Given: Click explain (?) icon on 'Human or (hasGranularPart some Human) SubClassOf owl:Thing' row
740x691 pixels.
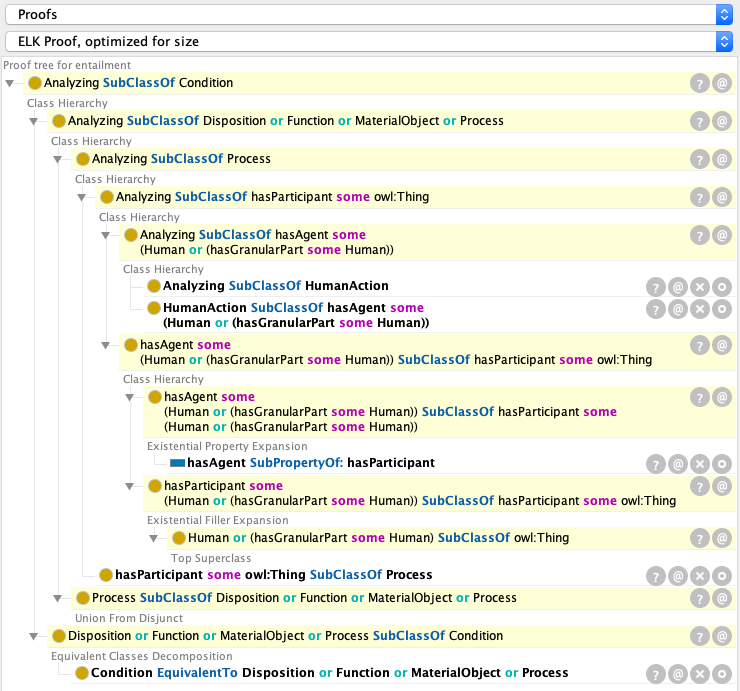Looking at the screenshot, I should click(700, 538).
